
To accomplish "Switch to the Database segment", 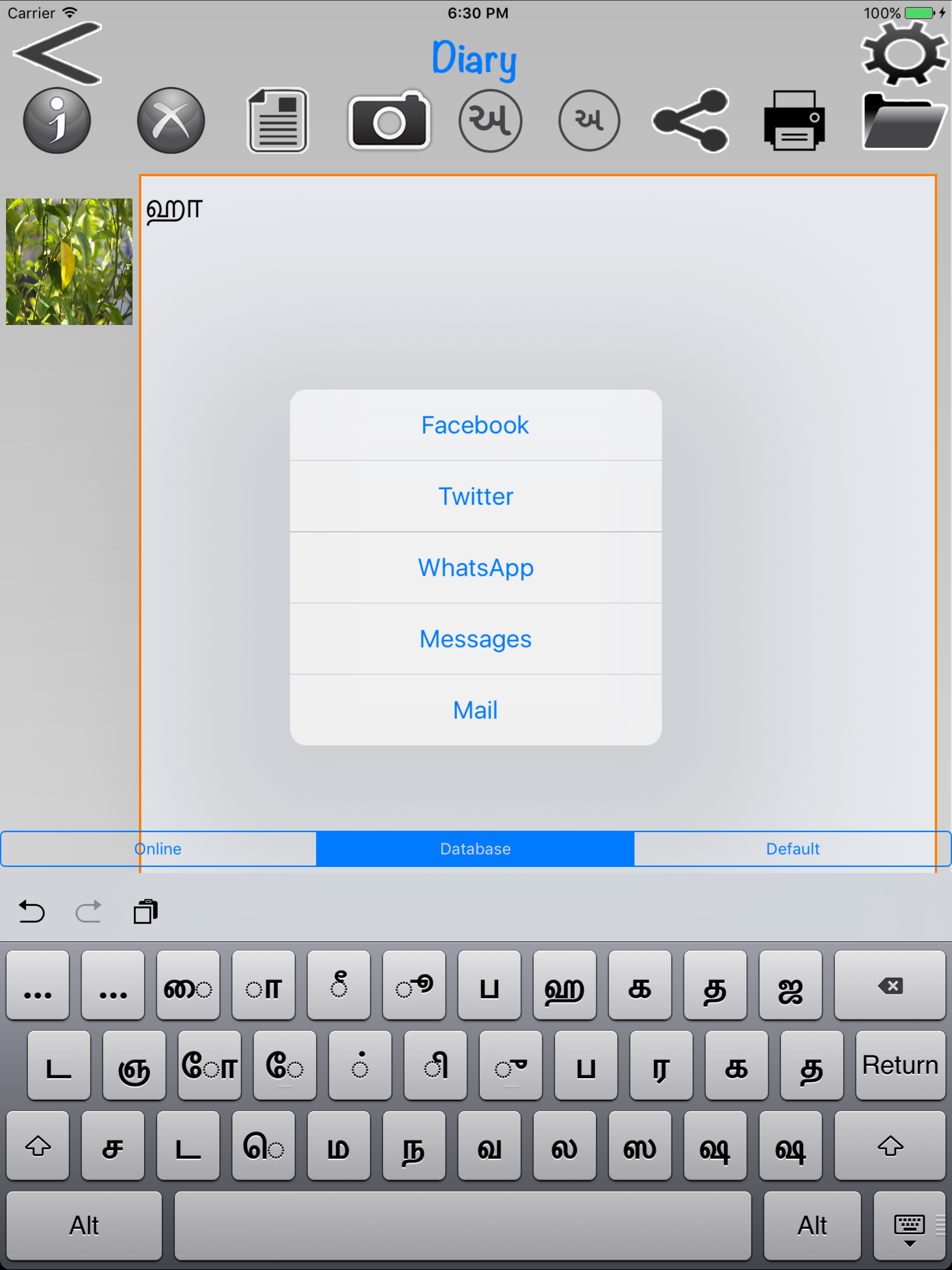I will [x=476, y=848].
